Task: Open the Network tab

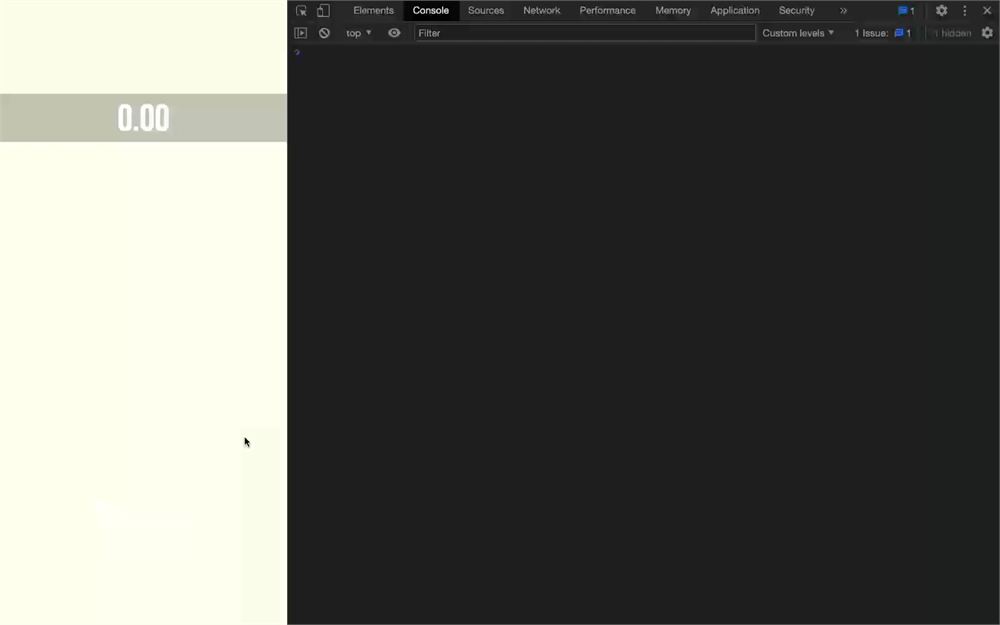Action: [x=541, y=11]
